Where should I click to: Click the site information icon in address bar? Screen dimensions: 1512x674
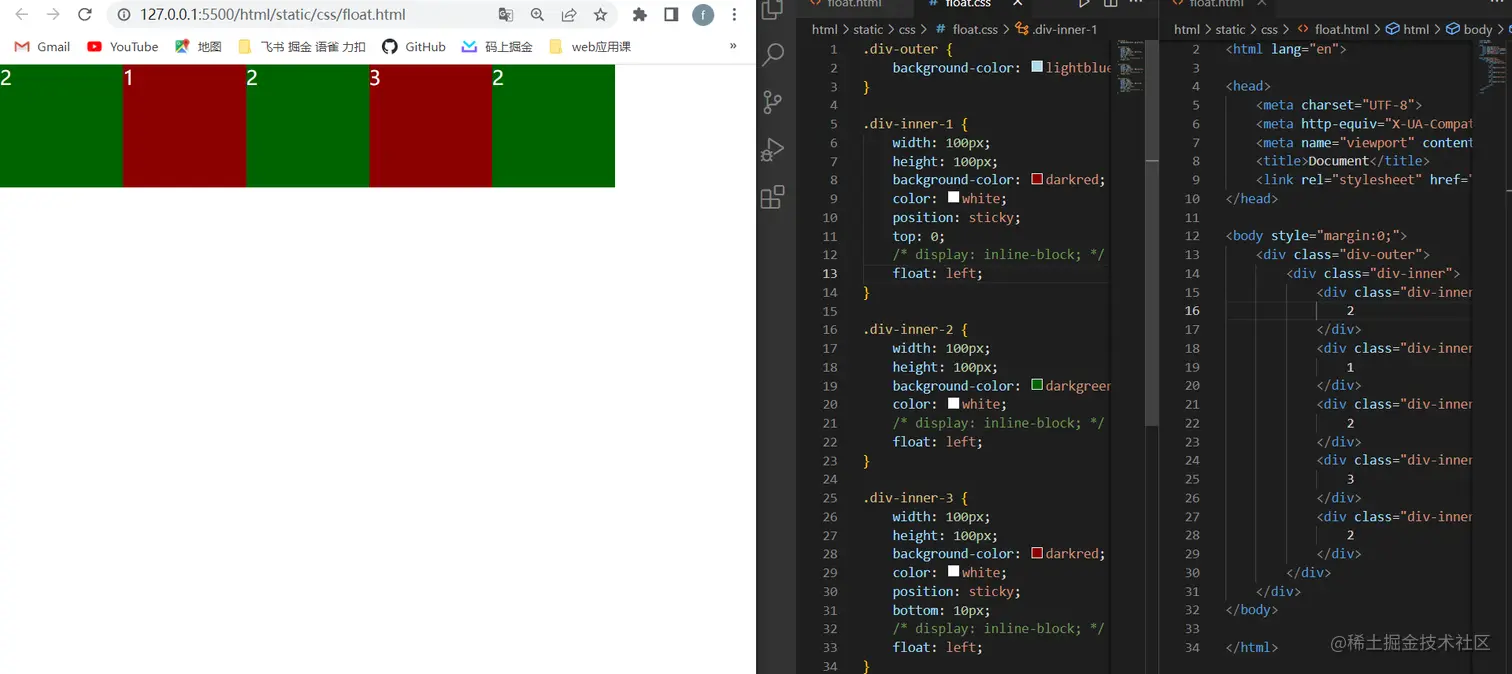click(123, 15)
